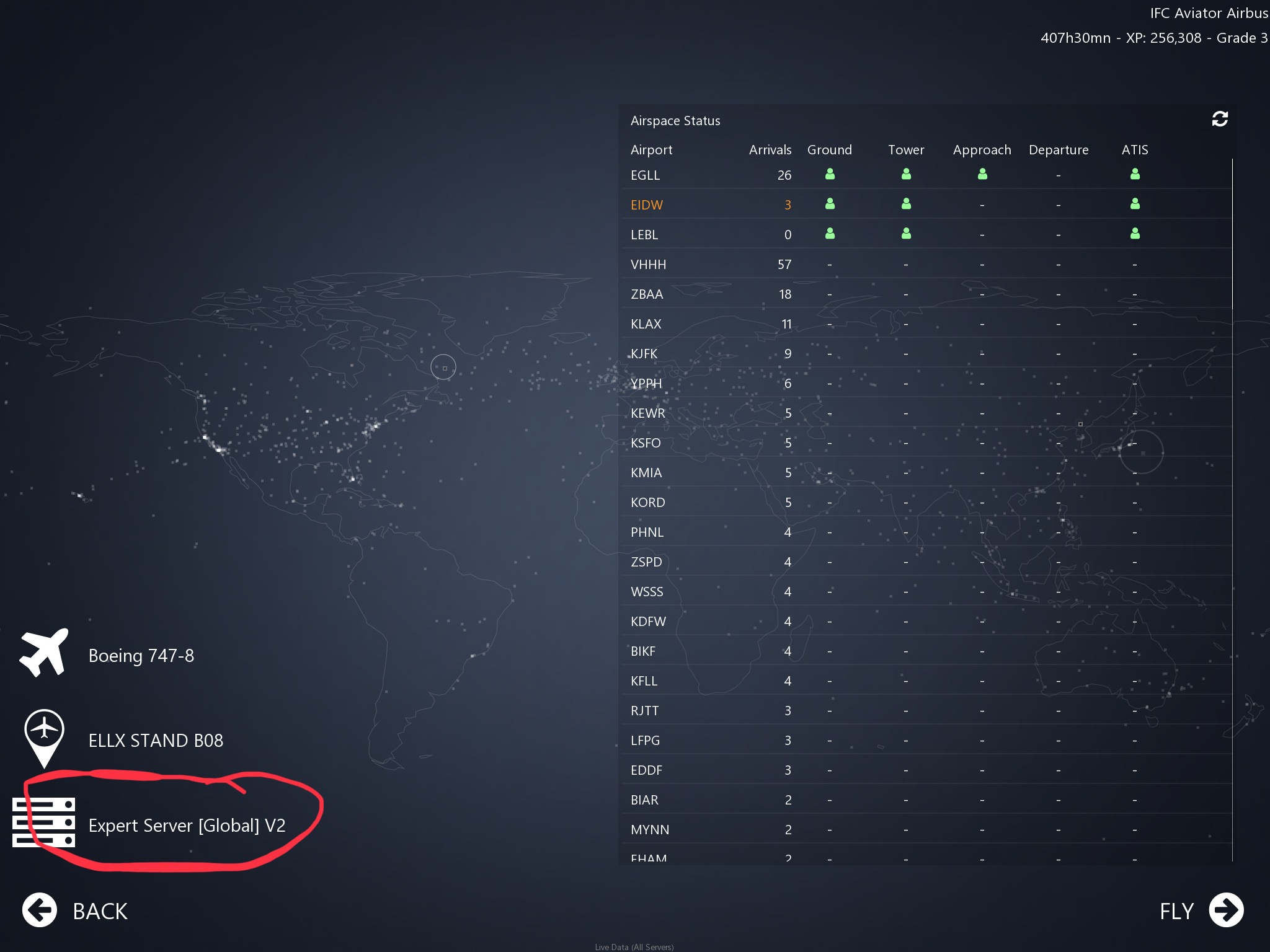This screenshot has height=952, width=1270.
Task: Open ELLX STAND B08 location selection
Action: [x=156, y=741]
